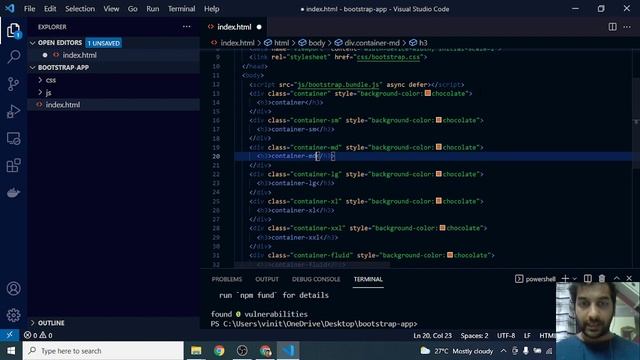Click the remote window status bar icon
Image resolution: width=640 pixels, height=360 pixels.
[9, 335]
